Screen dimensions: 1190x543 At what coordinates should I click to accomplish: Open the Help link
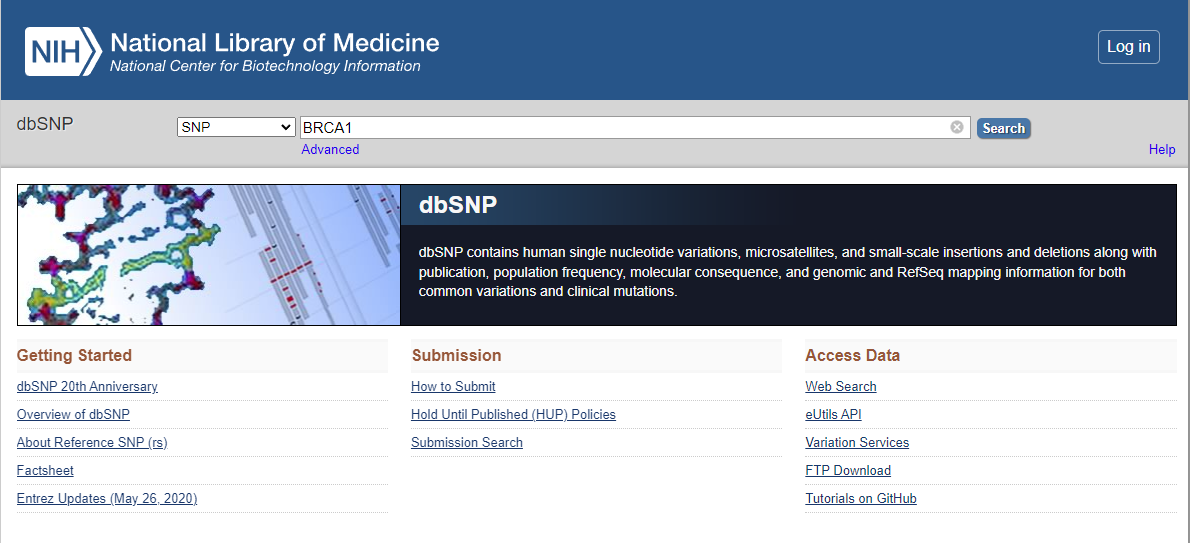[1162, 150]
